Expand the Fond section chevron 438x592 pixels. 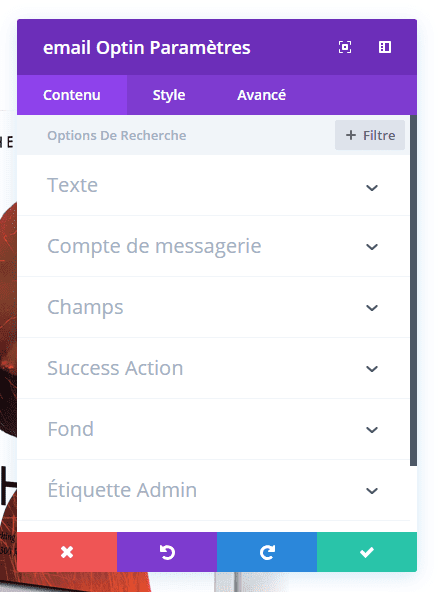pos(372,430)
